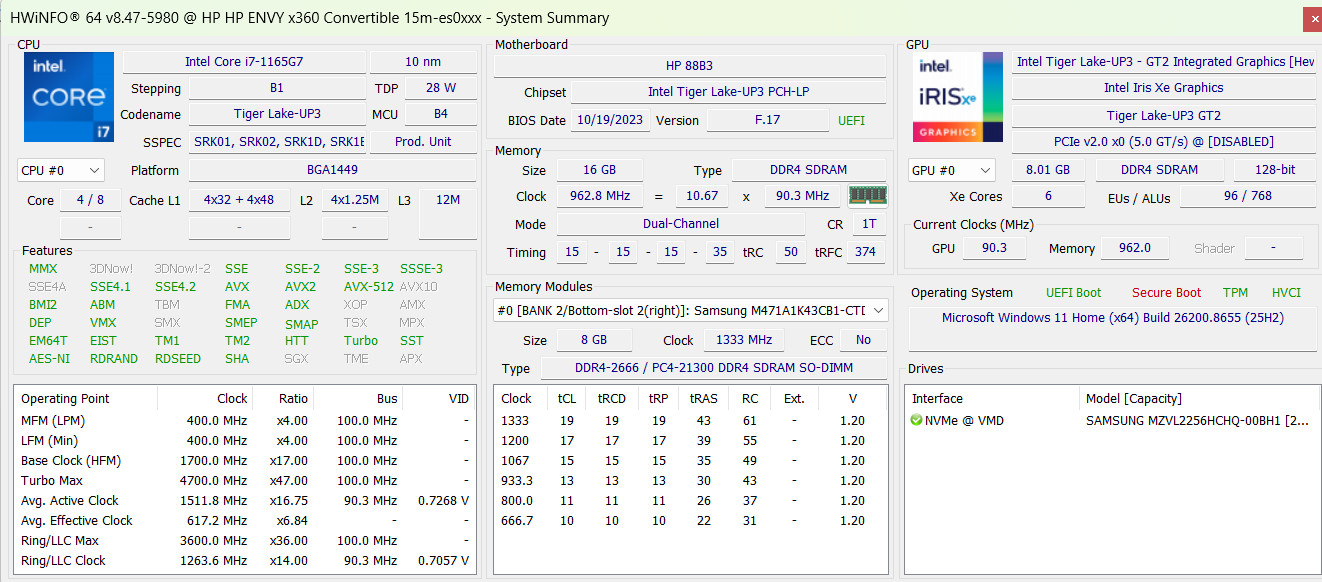Click the Operating Point column header
Image resolution: width=1322 pixels, height=582 pixels.
tap(86, 398)
